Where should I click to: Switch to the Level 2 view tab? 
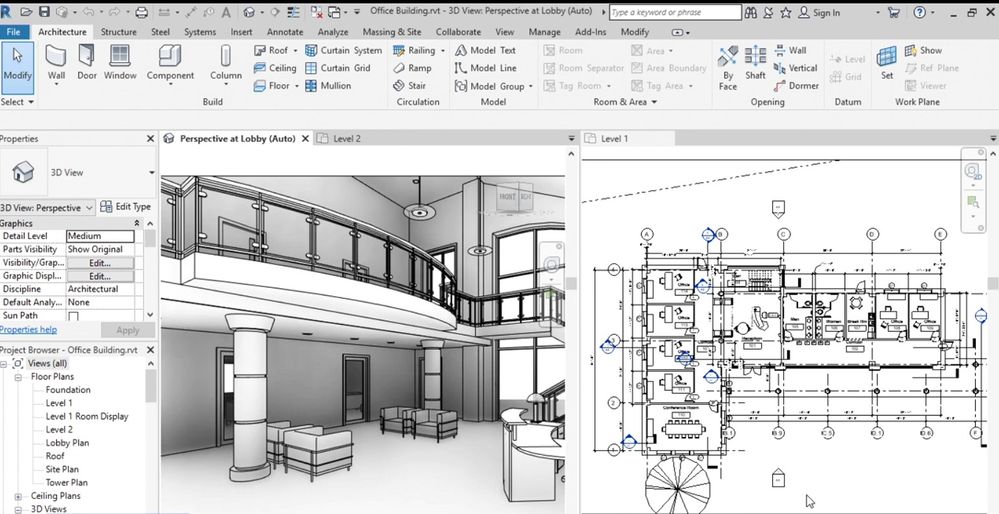(x=346, y=139)
